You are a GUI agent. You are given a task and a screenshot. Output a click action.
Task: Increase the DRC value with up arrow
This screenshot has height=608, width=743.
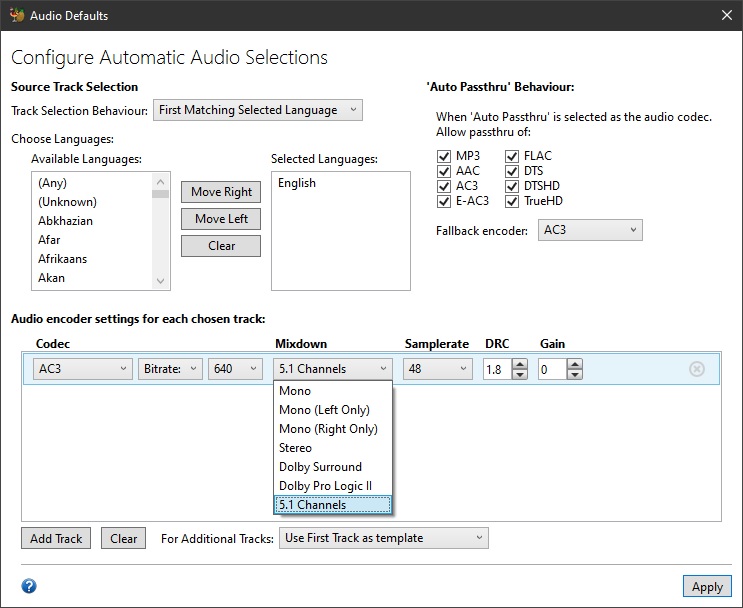[x=519, y=364]
